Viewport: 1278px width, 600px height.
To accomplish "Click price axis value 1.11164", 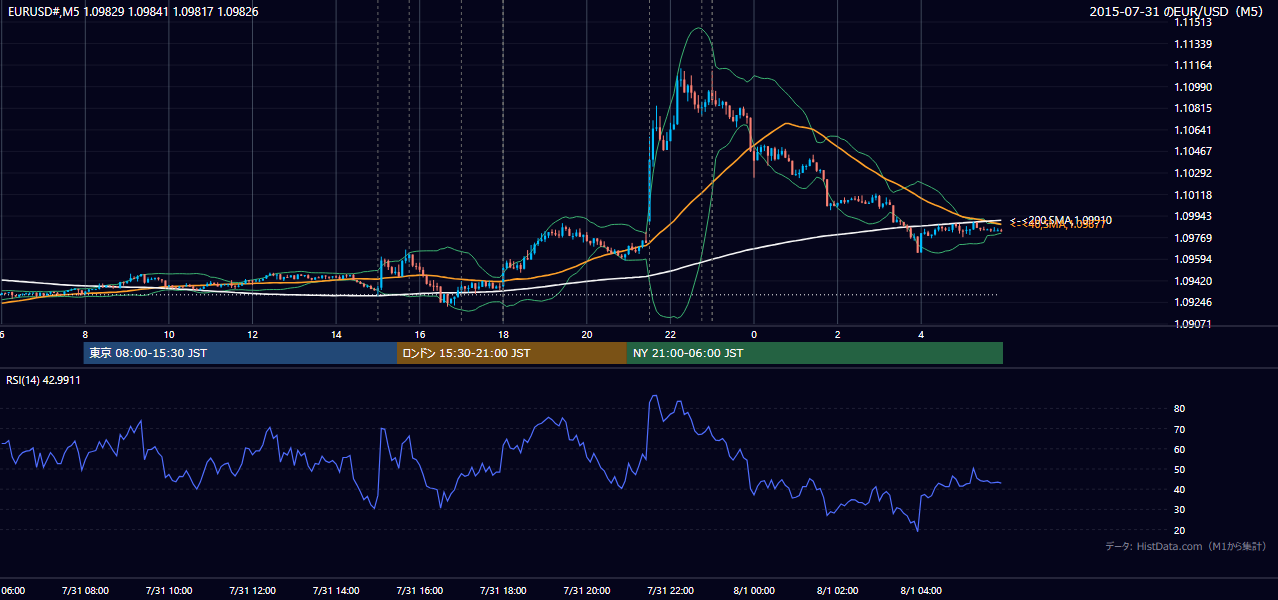I will pos(1194,65).
